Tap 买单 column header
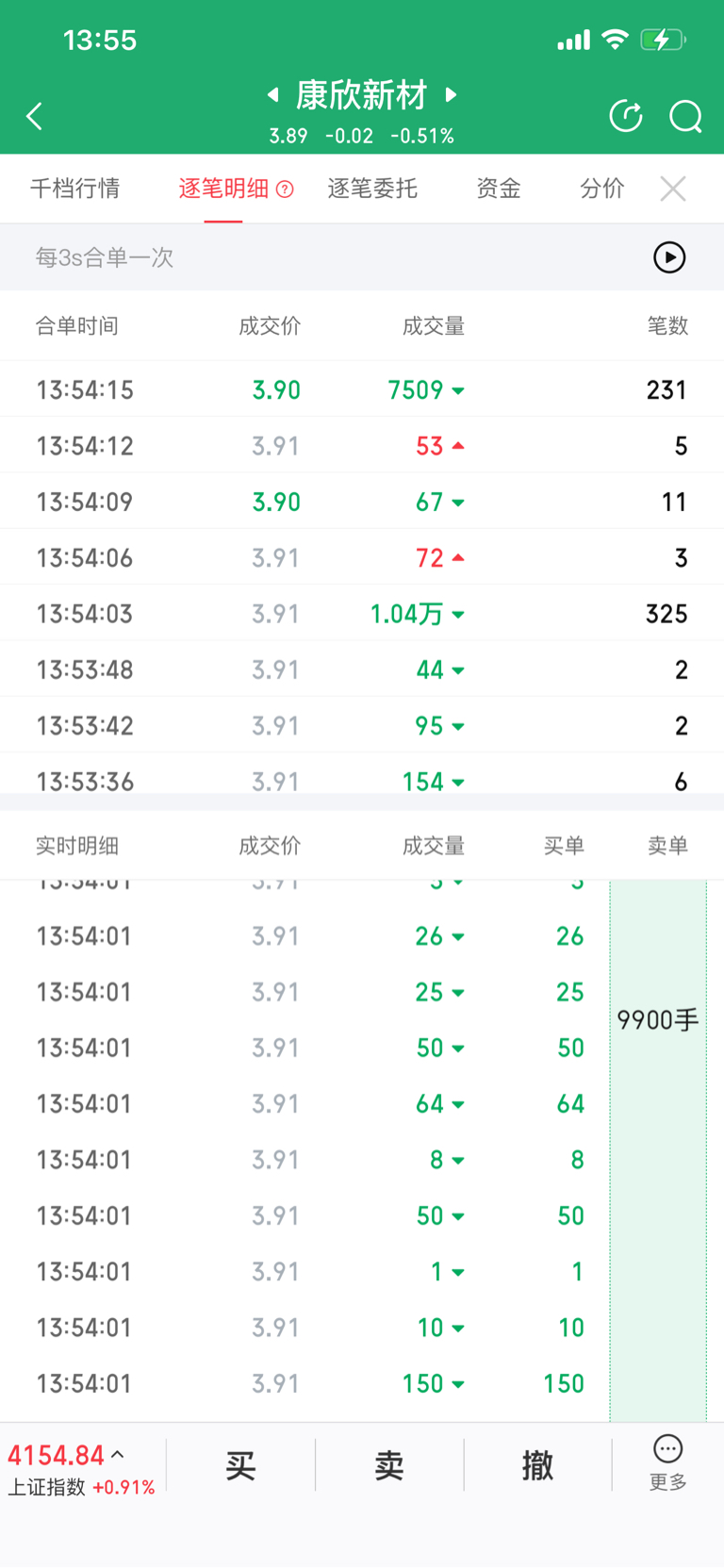Image resolution: width=724 pixels, height=1568 pixels. [x=564, y=846]
